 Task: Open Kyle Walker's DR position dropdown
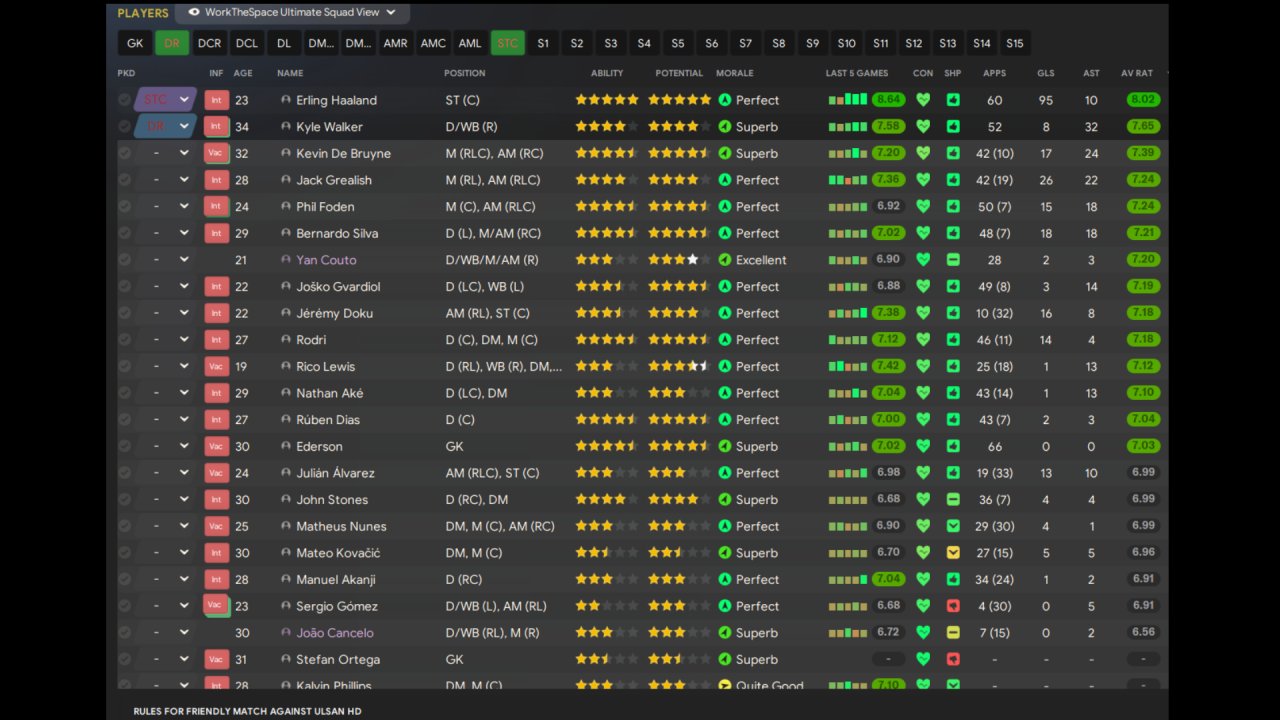point(166,127)
